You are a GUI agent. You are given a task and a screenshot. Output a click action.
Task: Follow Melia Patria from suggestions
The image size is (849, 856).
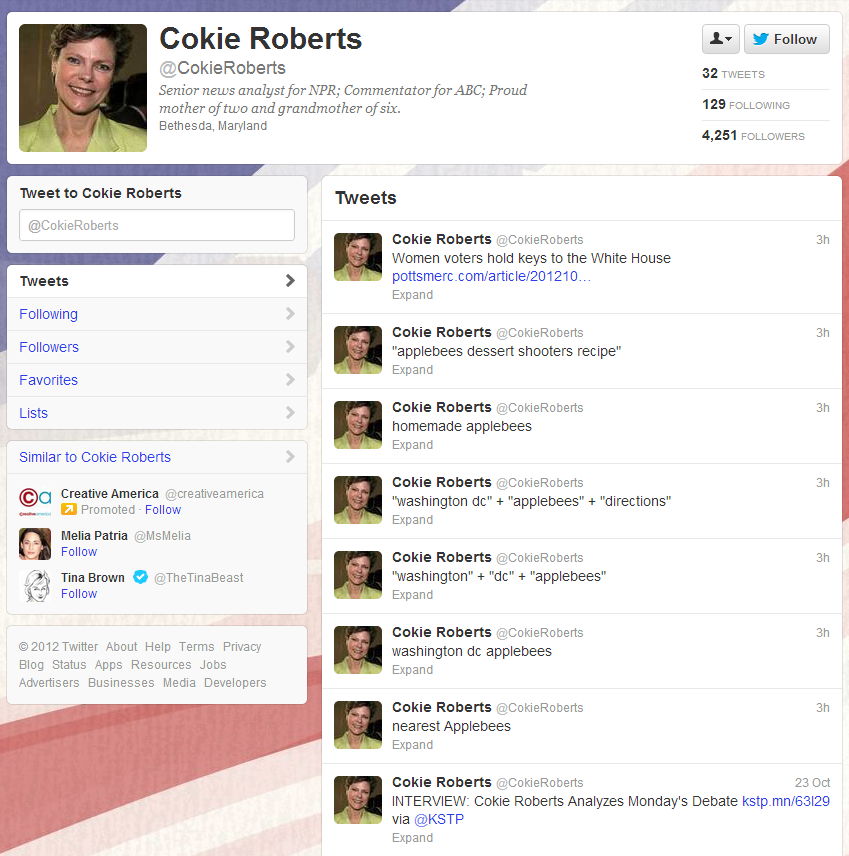point(79,552)
